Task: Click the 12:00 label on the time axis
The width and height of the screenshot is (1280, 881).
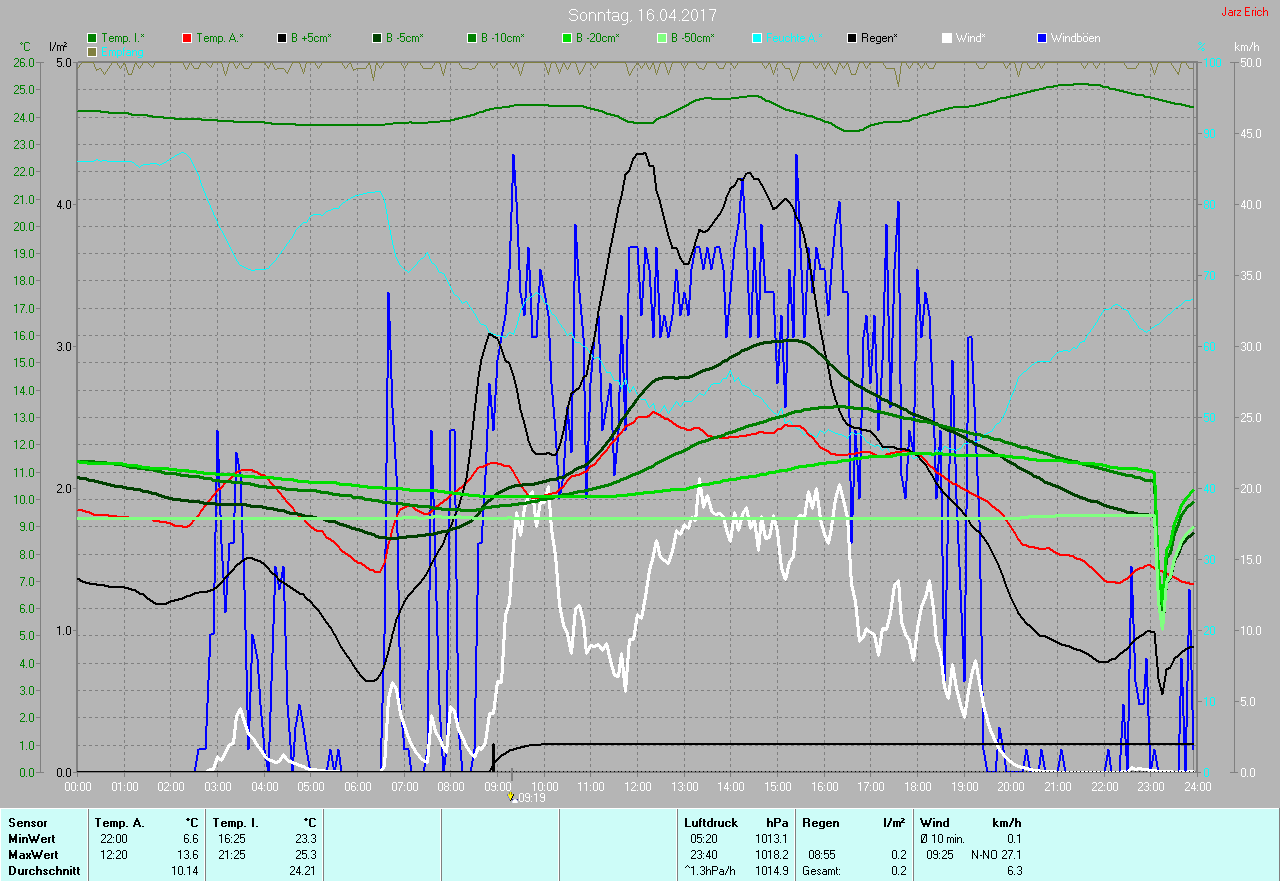Action: 637,787
